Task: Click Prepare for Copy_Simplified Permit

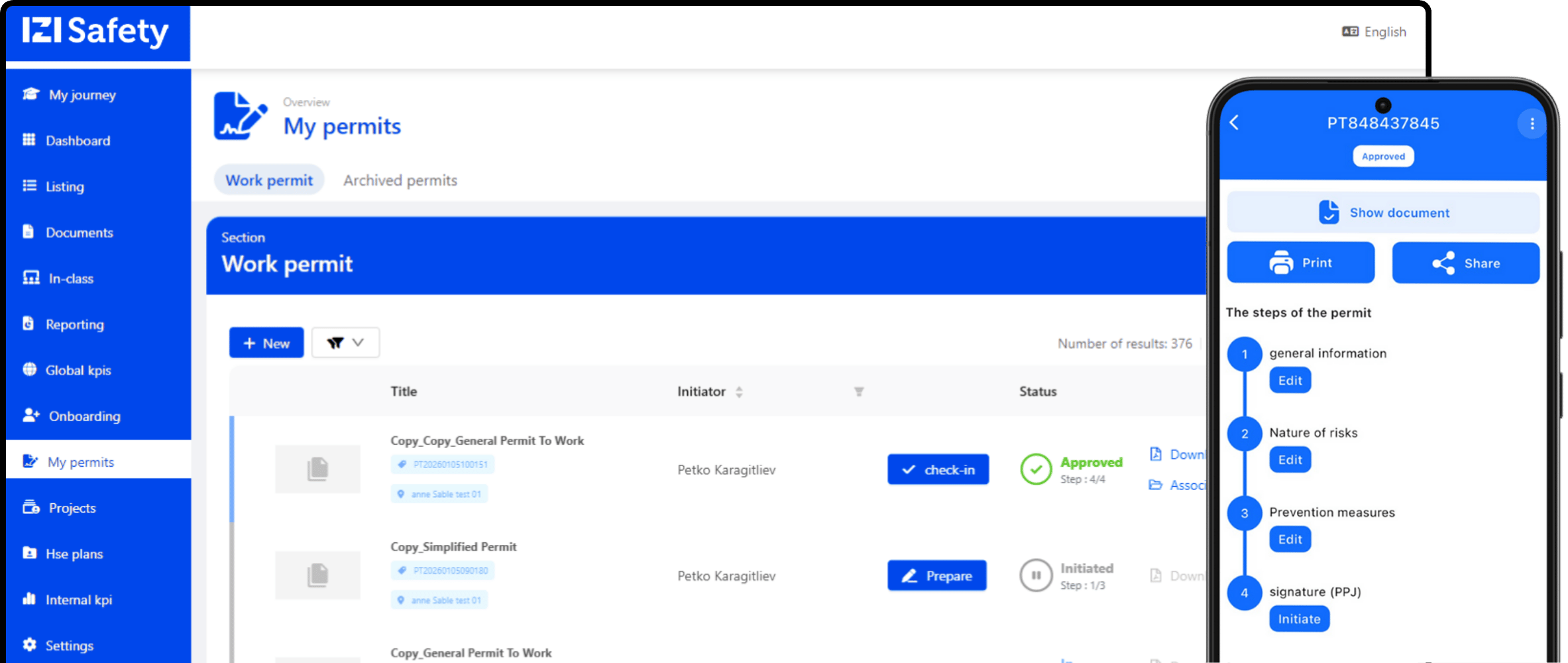Action: (x=936, y=575)
